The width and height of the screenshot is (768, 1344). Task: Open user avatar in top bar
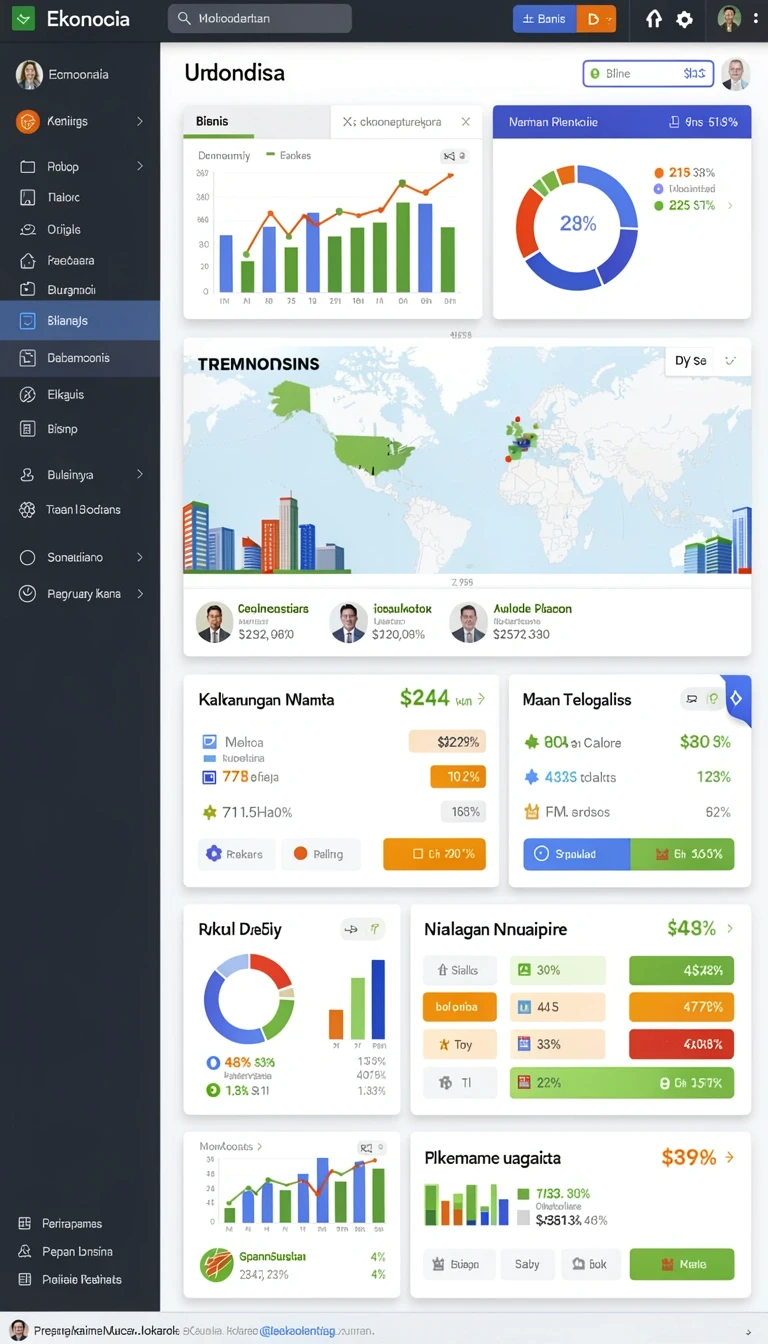click(x=729, y=18)
